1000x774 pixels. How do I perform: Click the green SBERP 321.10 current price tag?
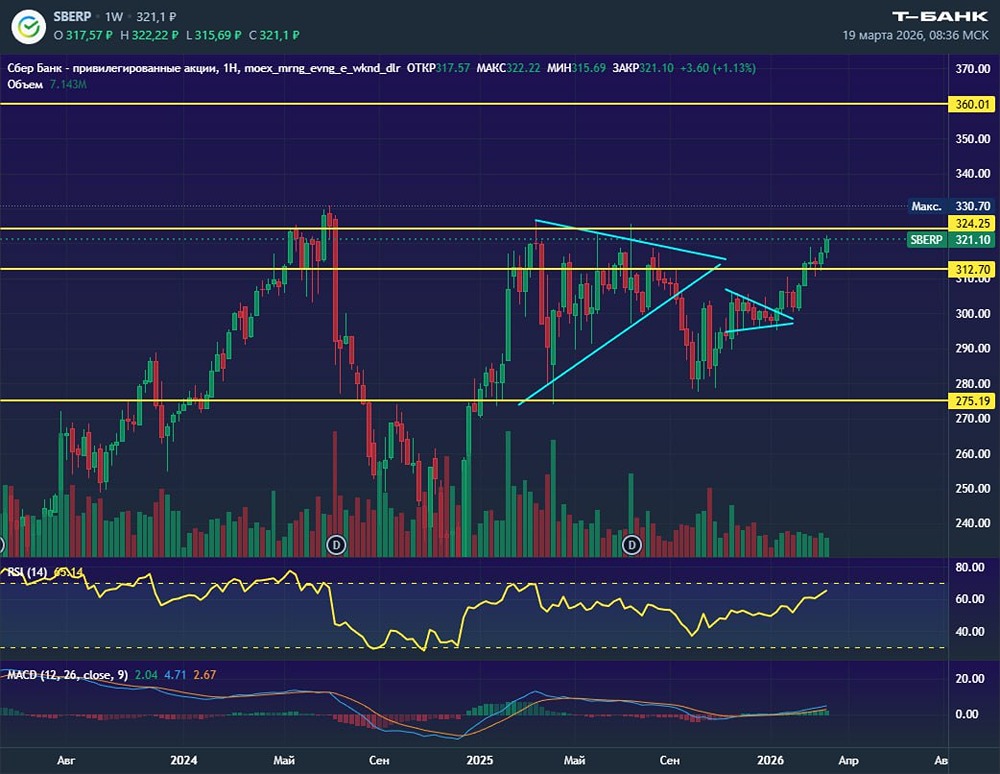[951, 240]
